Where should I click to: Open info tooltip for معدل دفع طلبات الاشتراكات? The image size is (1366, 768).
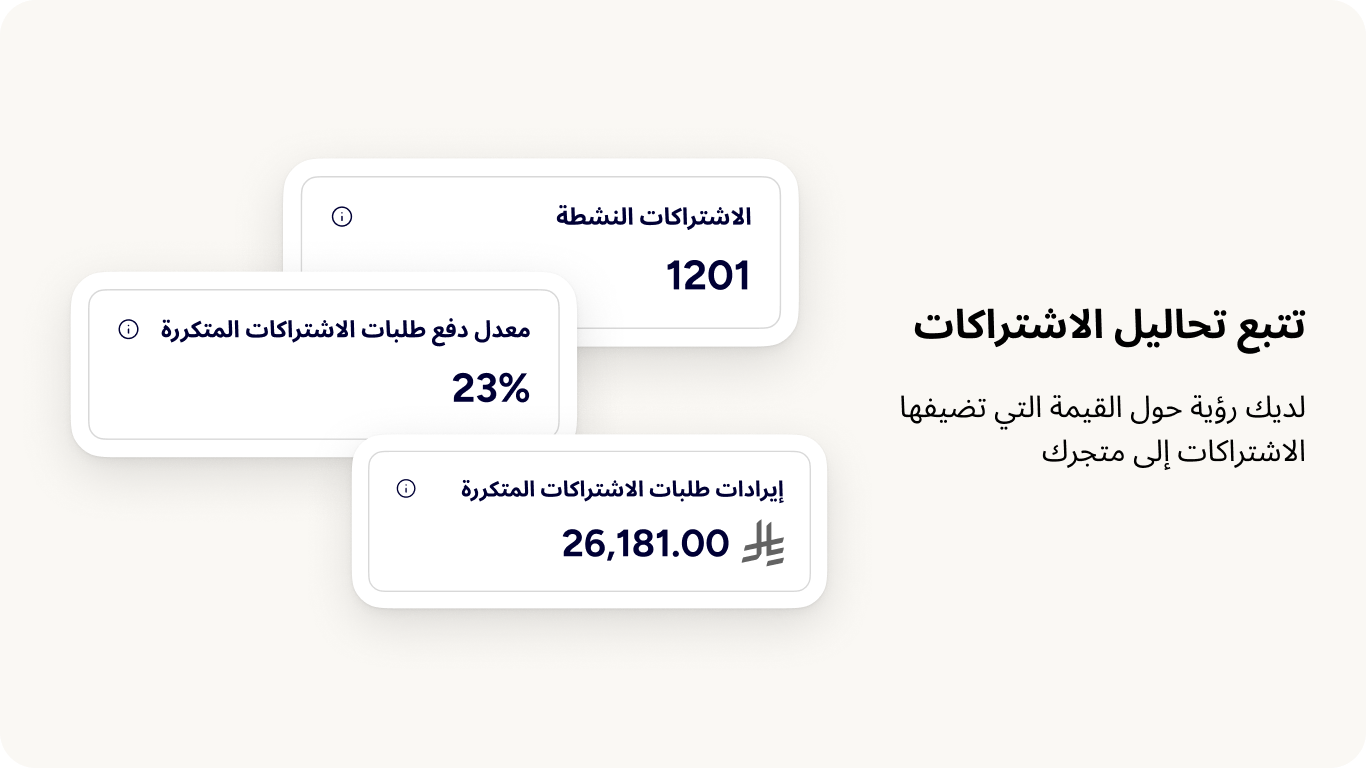(128, 329)
